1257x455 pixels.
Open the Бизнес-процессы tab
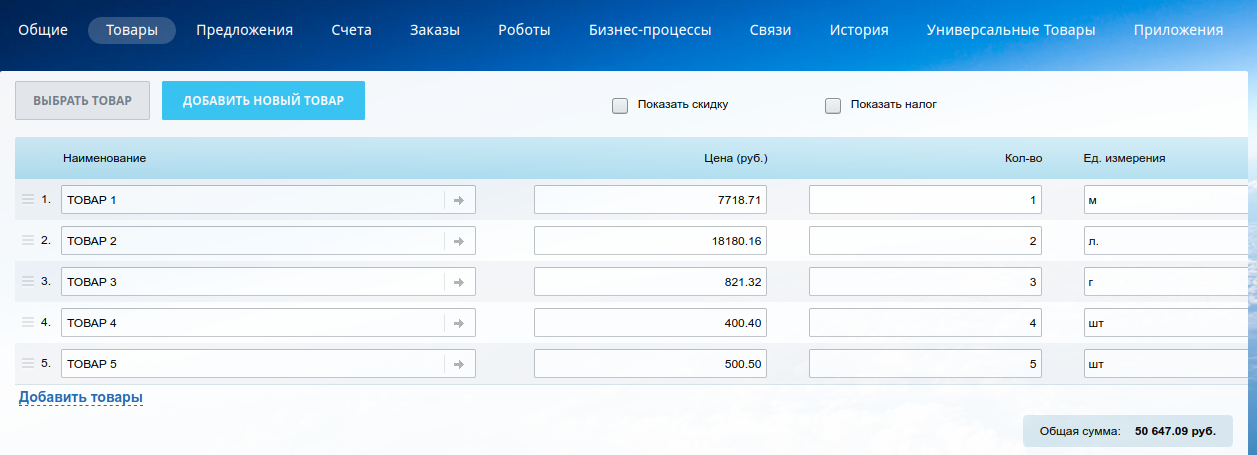click(x=651, y=30)
